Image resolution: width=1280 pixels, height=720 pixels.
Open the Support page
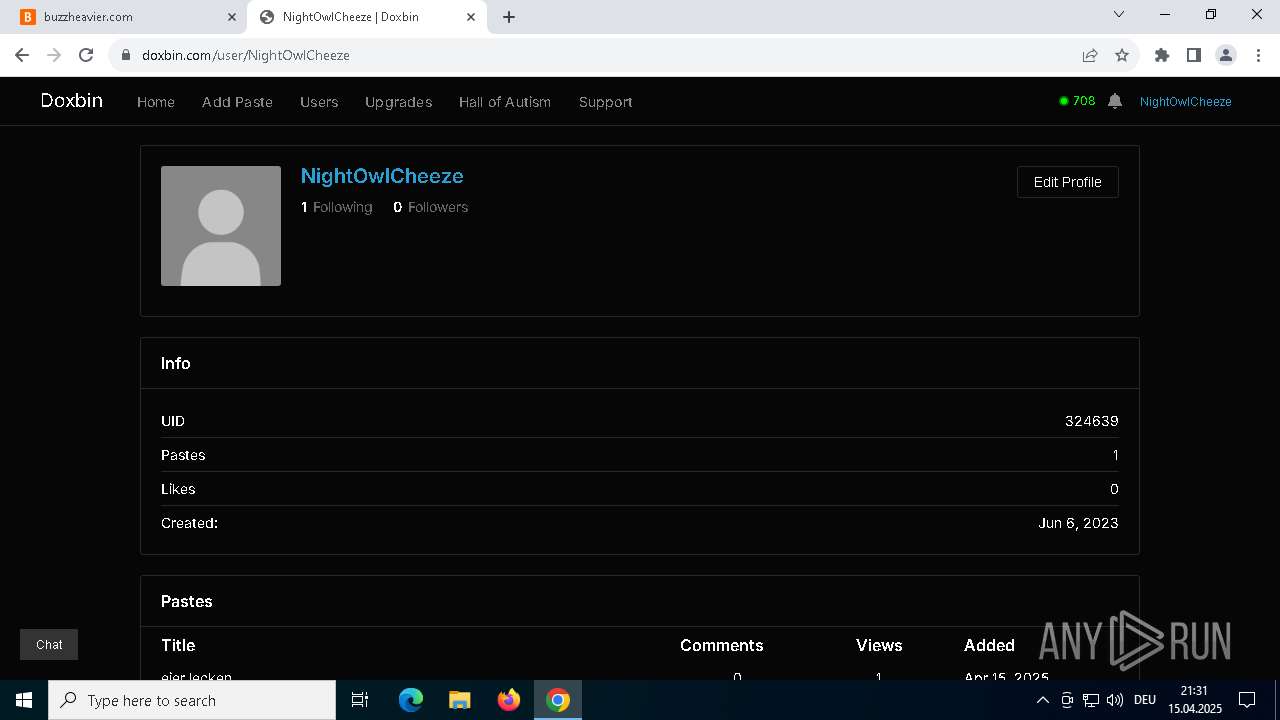(605, 102)
